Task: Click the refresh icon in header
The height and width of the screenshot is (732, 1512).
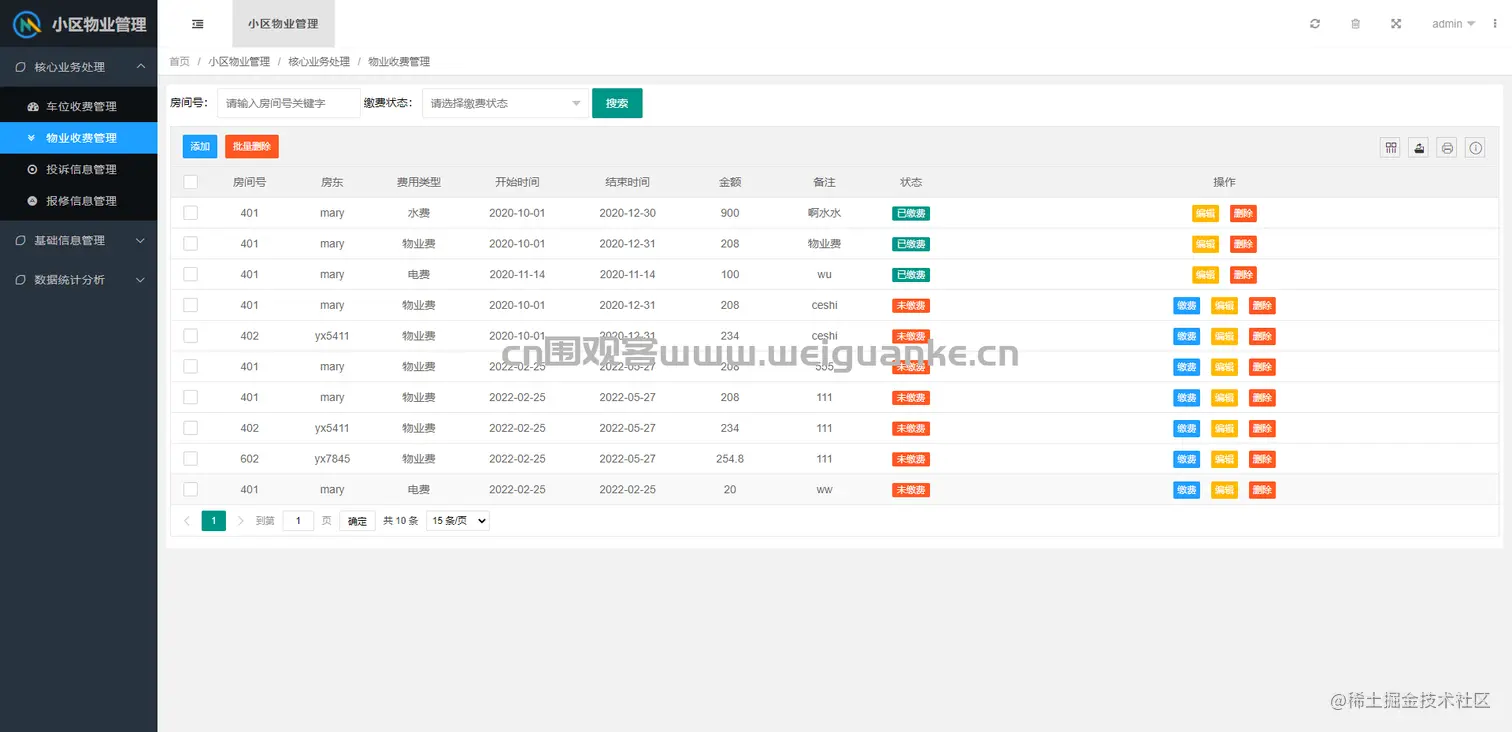Action: point(1315,24)
